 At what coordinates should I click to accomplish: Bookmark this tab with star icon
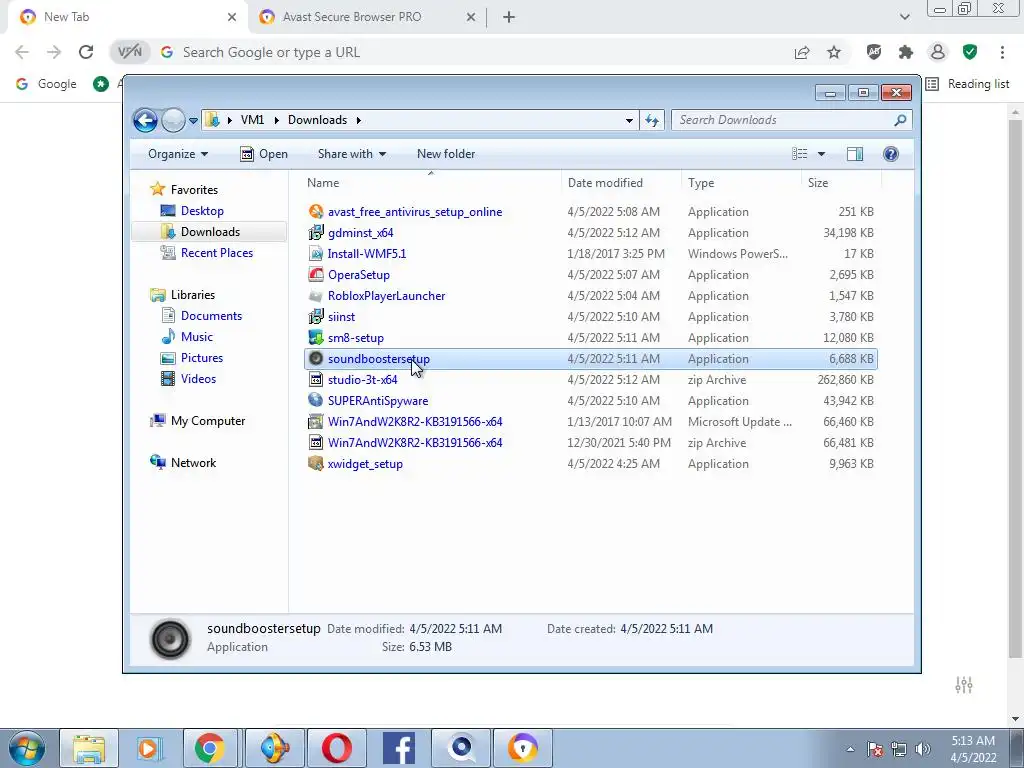coord(834,52)
